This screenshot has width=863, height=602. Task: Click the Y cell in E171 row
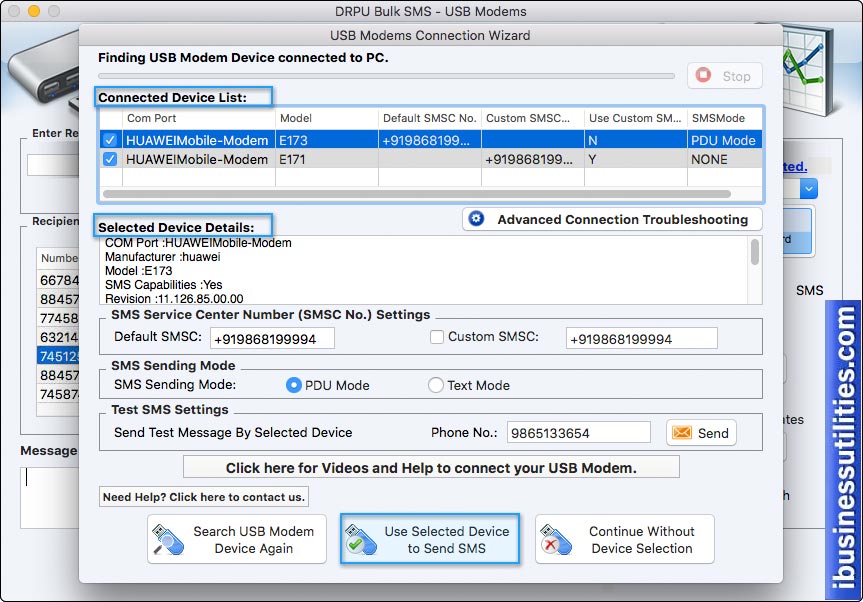[x=636, y=159]
